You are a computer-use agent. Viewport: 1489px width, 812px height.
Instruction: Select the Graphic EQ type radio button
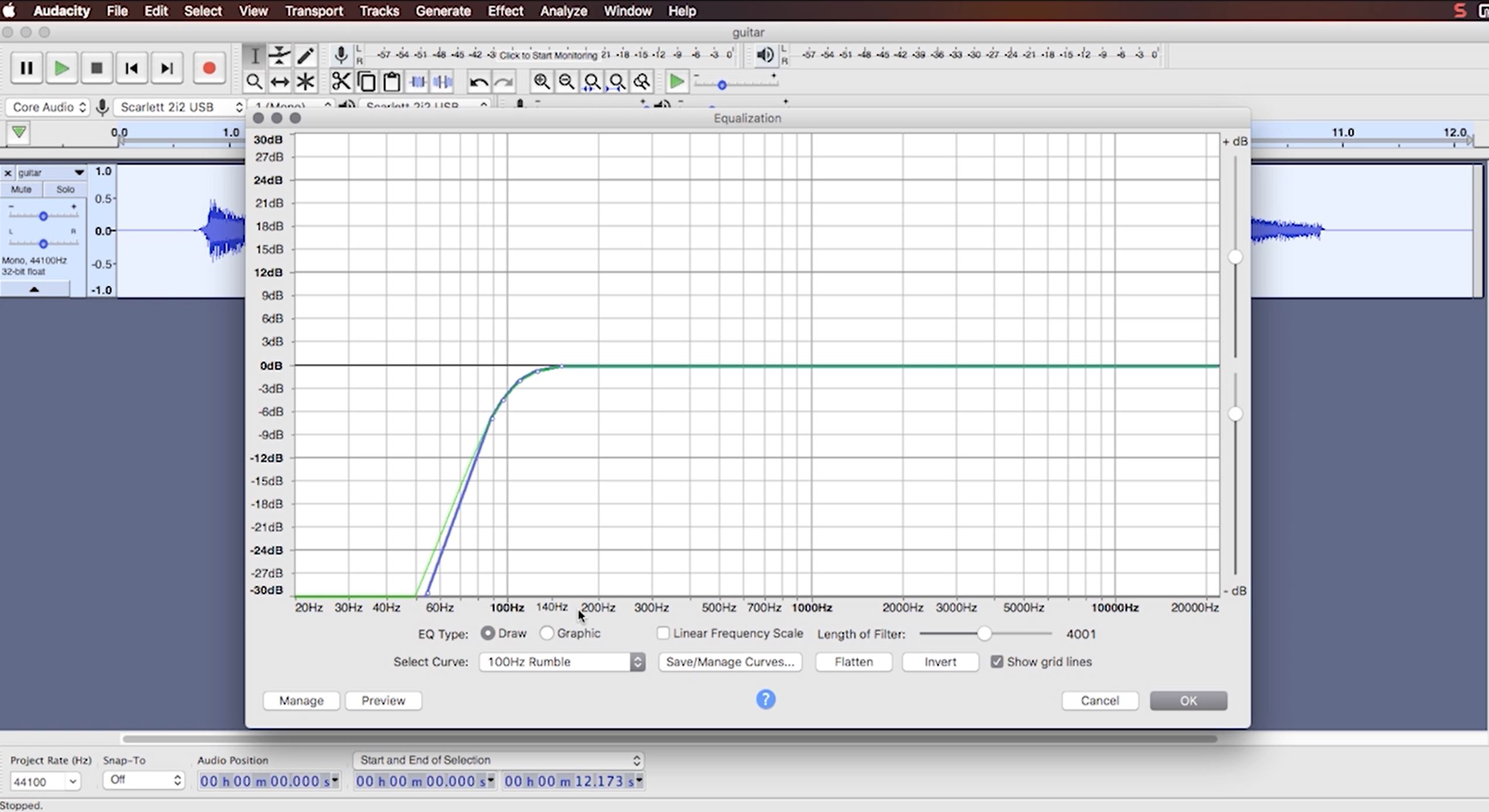547,633
